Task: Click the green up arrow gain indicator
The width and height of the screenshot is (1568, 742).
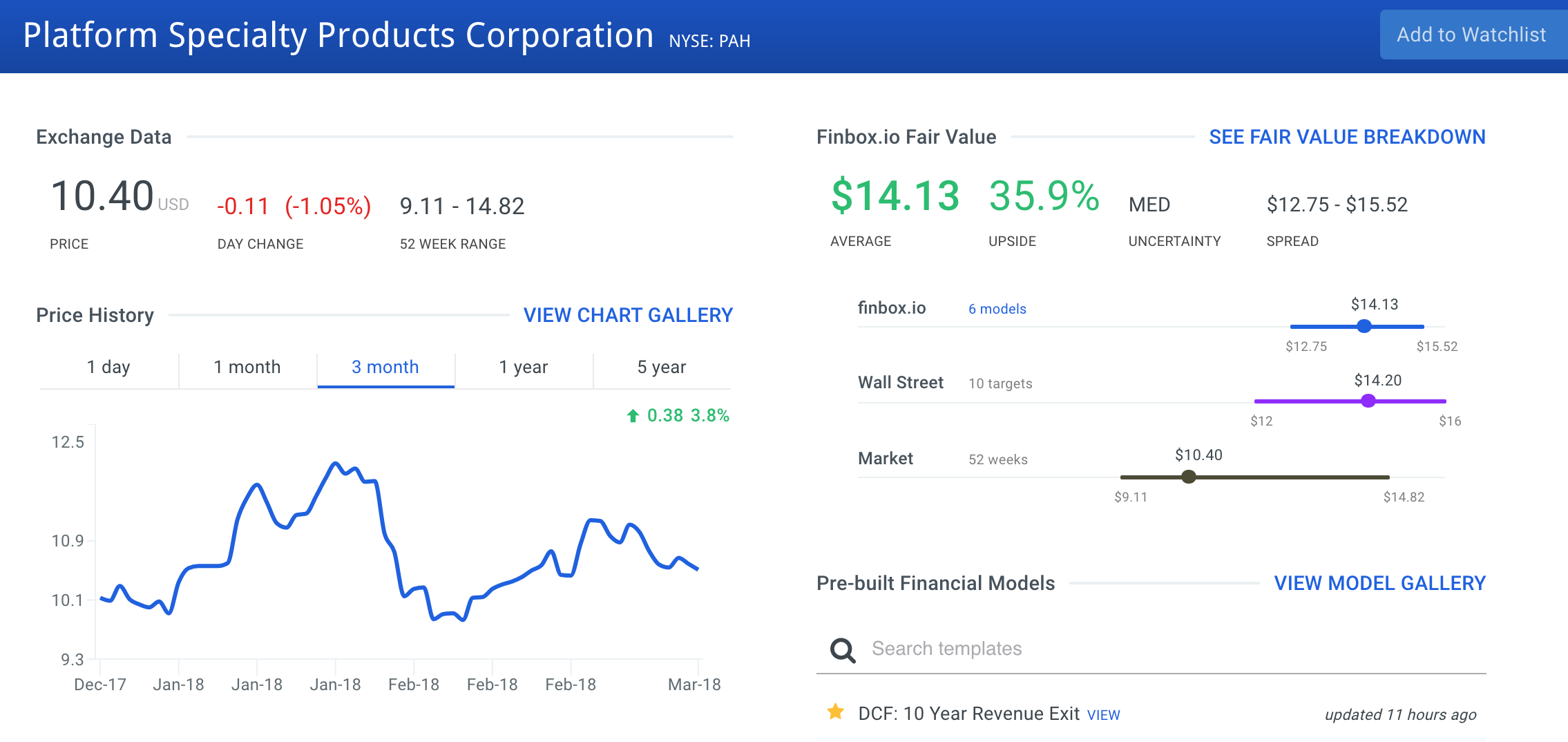Action: coord(633,415)
